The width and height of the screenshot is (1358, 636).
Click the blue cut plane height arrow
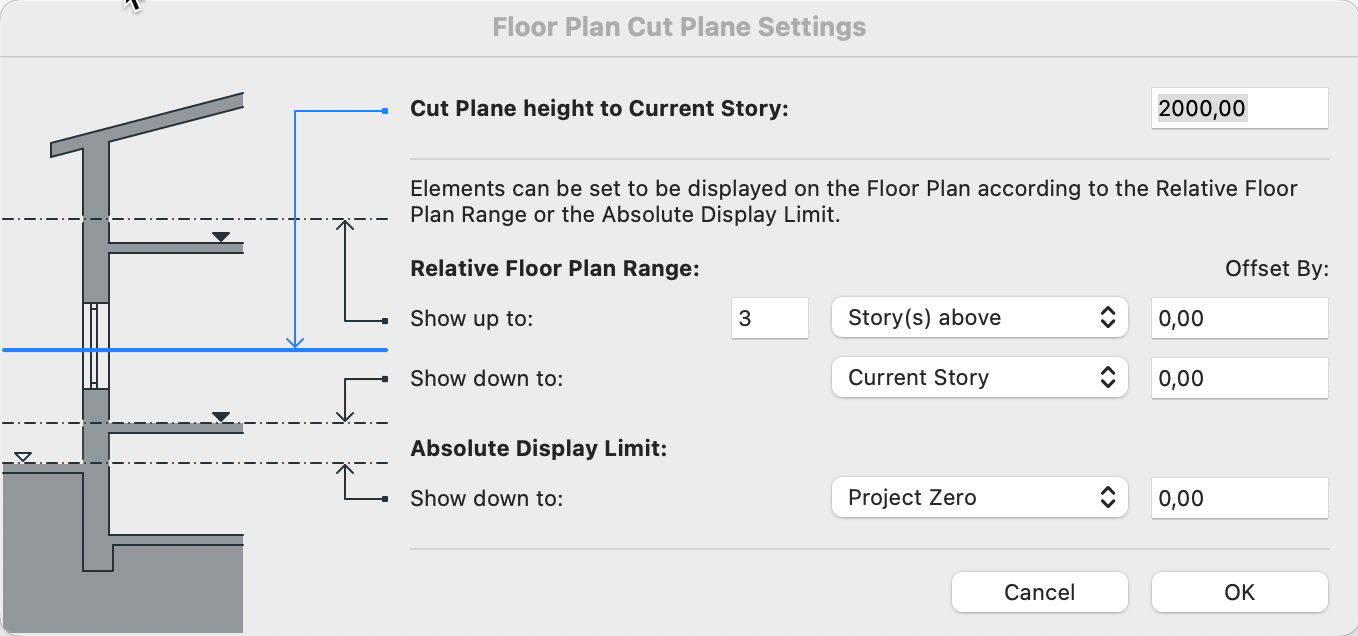click(x=295, y=230)
